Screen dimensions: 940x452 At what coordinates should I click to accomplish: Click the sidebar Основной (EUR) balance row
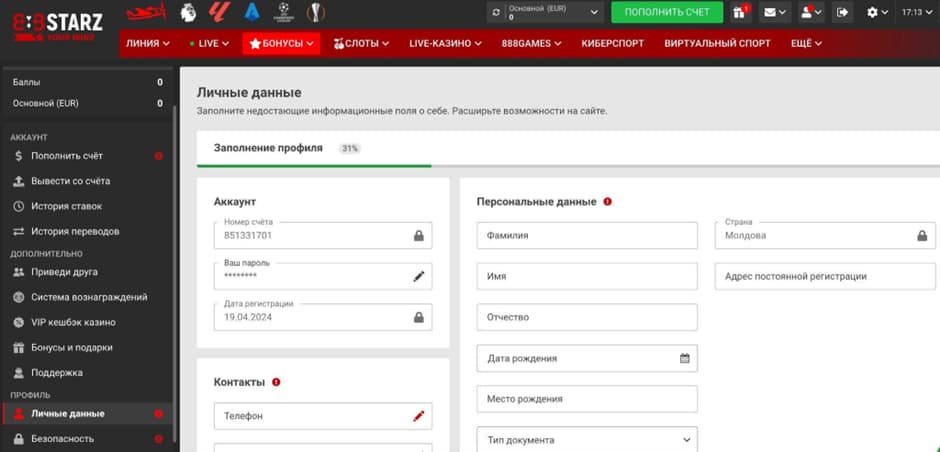point(87,103)
